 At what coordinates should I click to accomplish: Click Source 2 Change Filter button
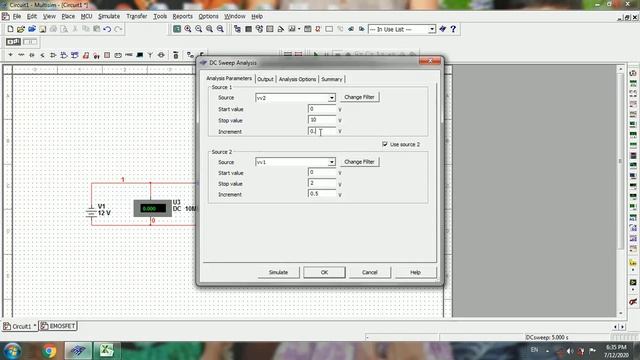click(359, 162)
